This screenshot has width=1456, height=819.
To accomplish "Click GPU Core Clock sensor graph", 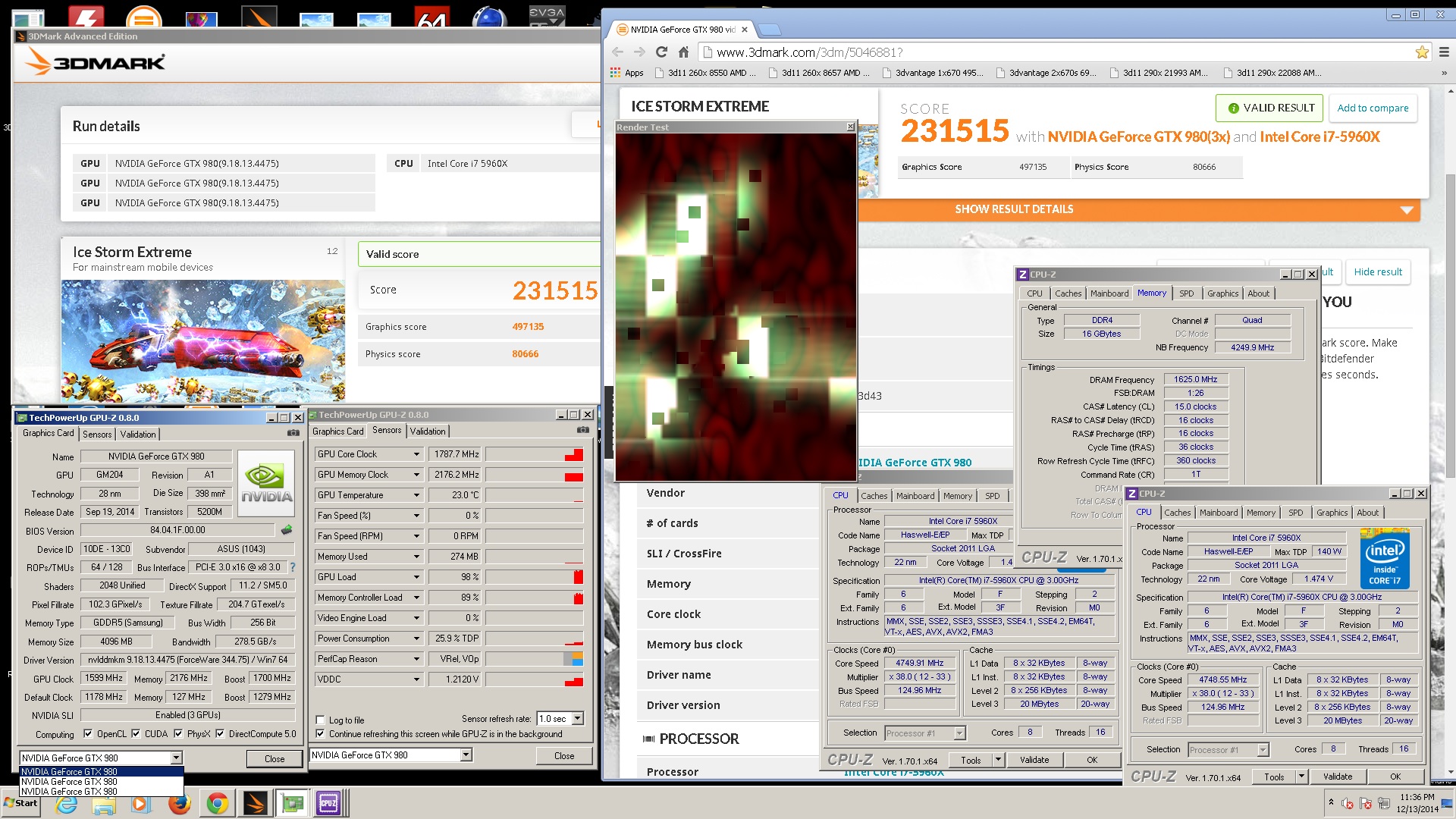I will pos(535,454).
